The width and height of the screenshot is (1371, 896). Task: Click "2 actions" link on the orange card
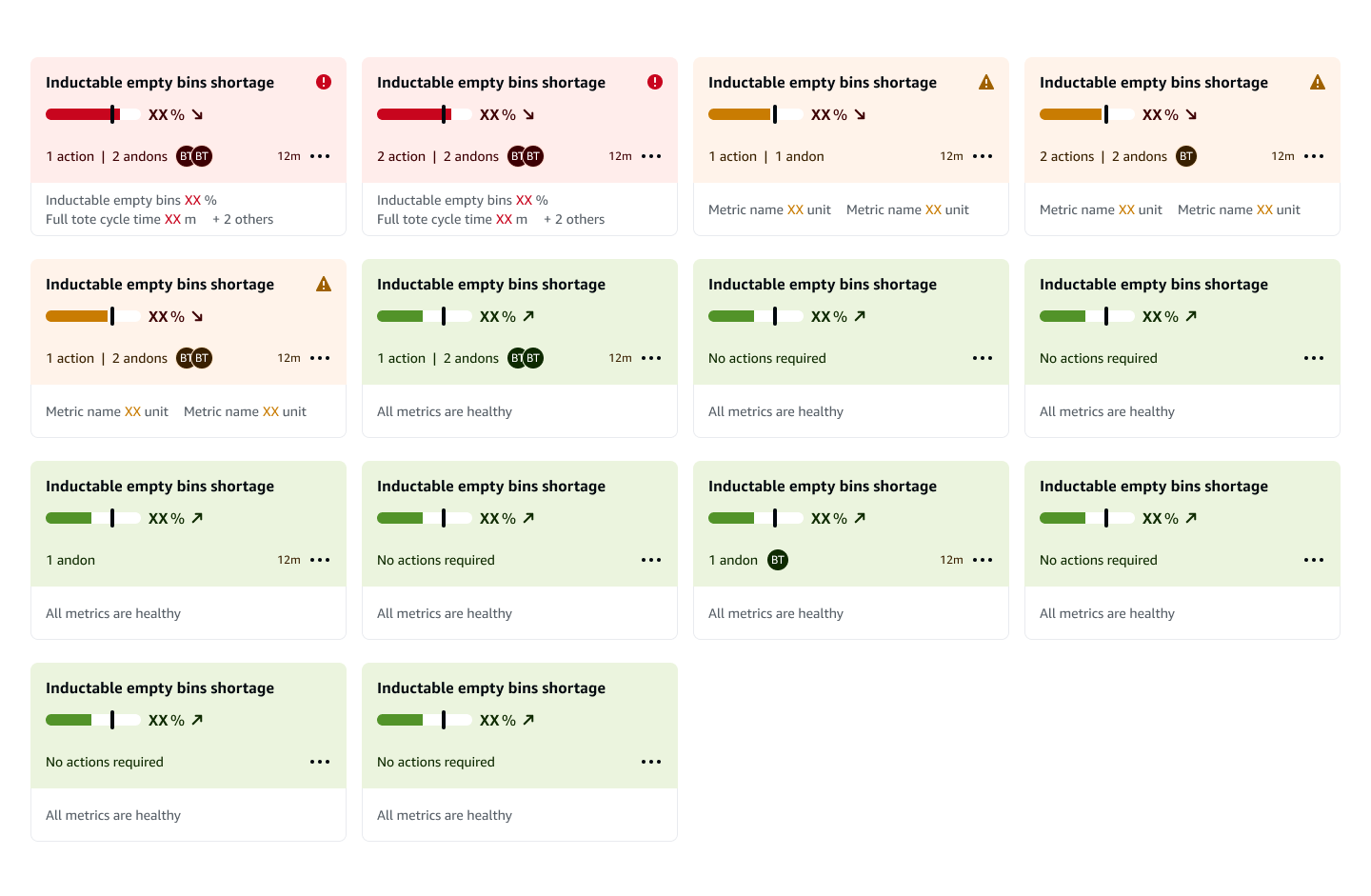coord(1066,156)
